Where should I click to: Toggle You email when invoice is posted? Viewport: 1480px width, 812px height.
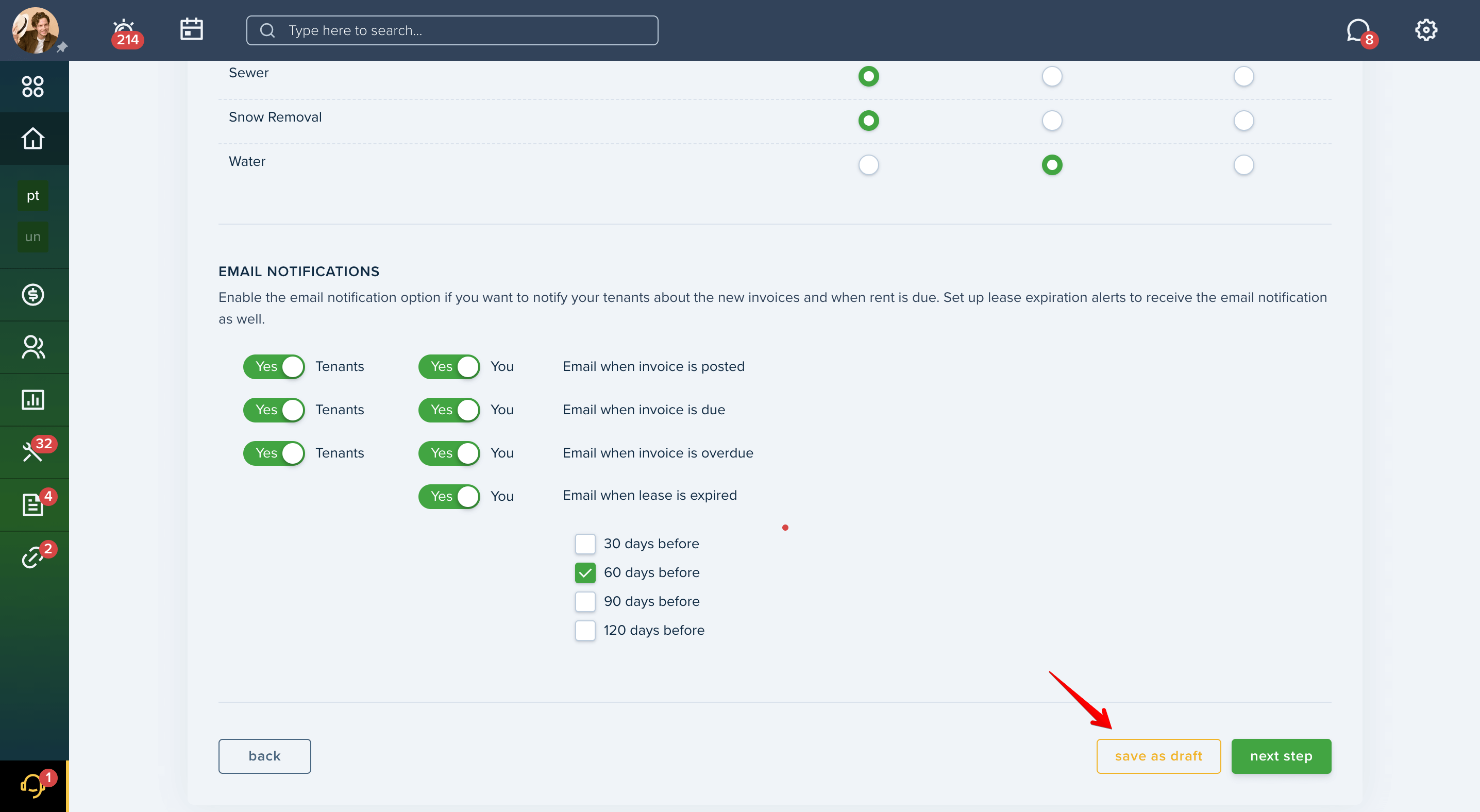click(x=449, y=366)
